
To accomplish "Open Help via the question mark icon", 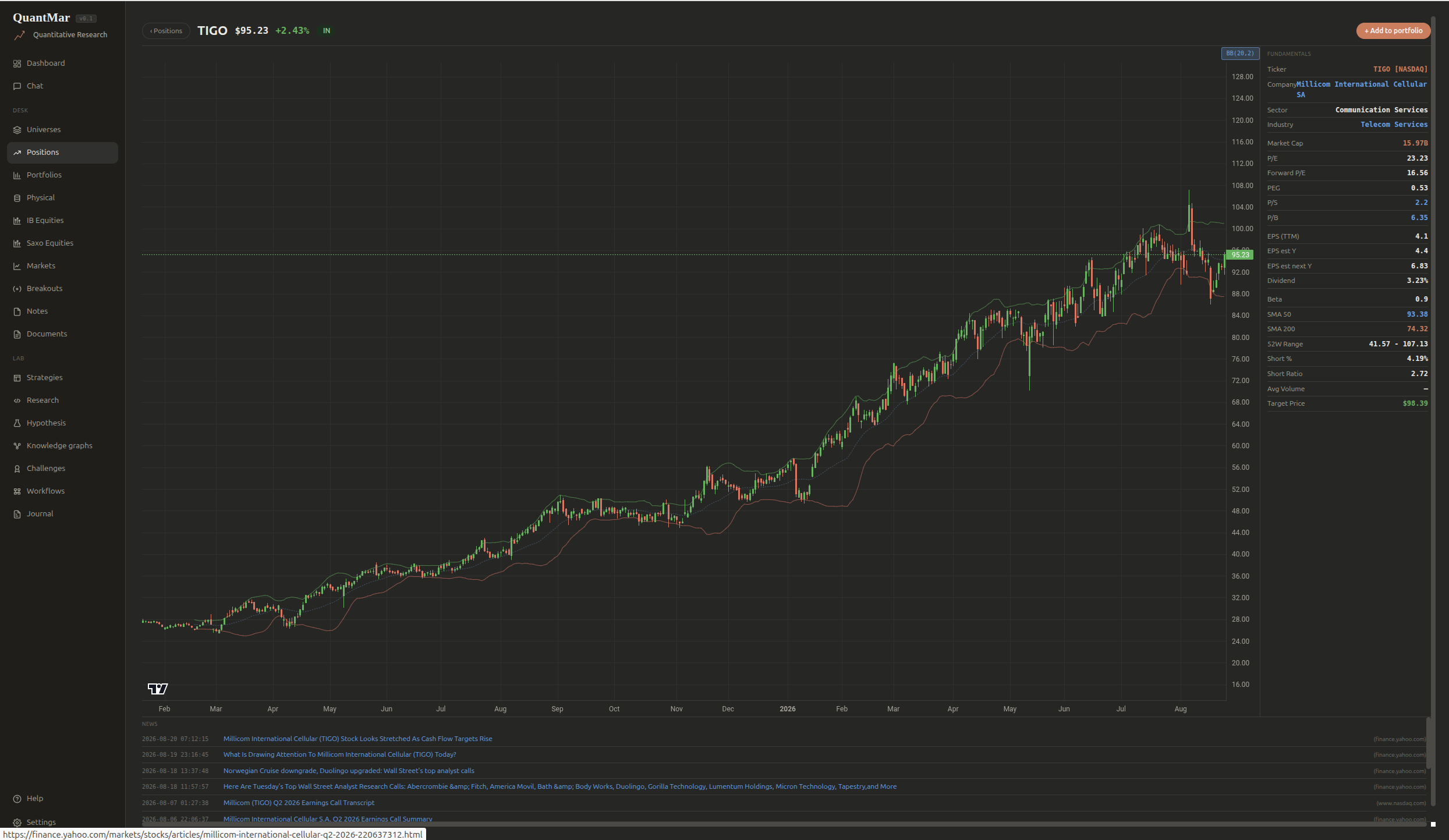I will pos(17,799).
